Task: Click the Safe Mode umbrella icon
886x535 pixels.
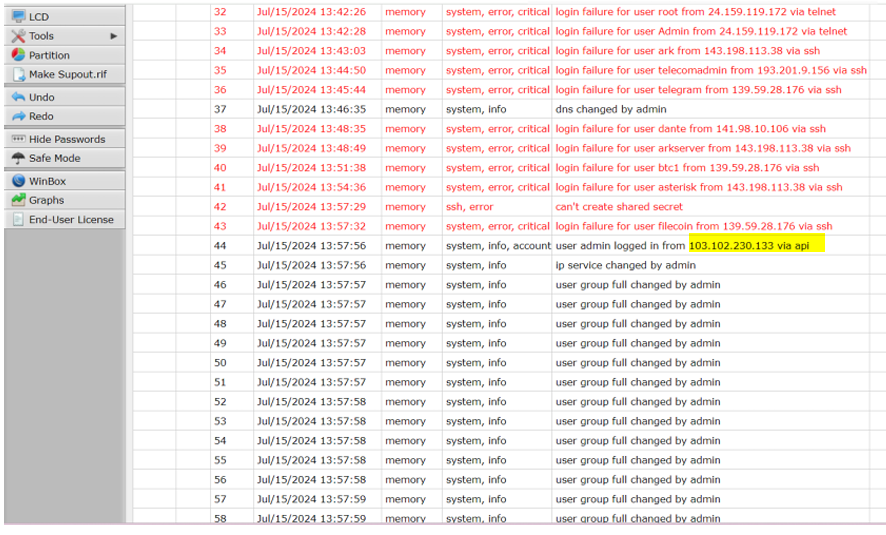Action: 18,158
